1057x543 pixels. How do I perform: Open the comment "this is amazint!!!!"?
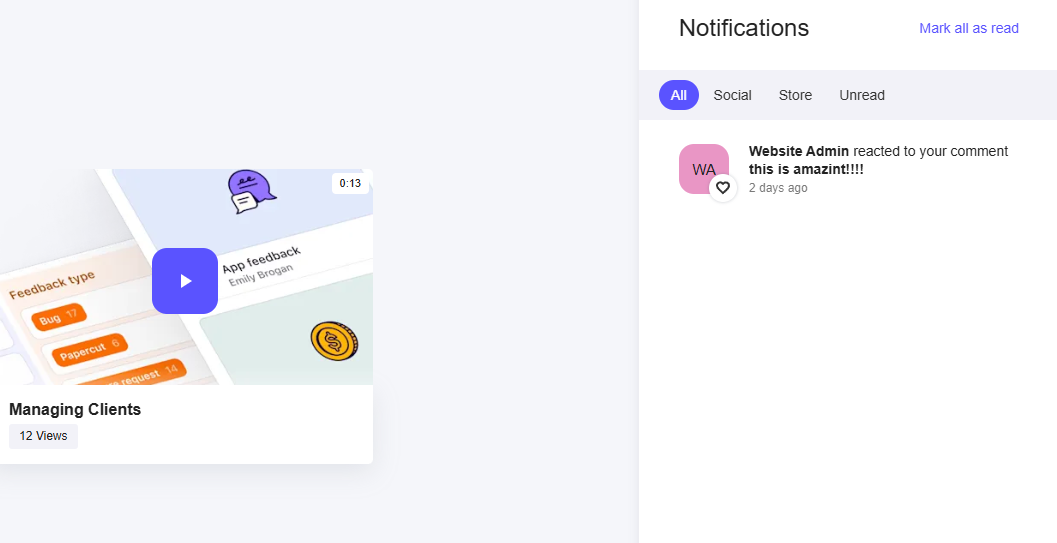coord(806,169)
